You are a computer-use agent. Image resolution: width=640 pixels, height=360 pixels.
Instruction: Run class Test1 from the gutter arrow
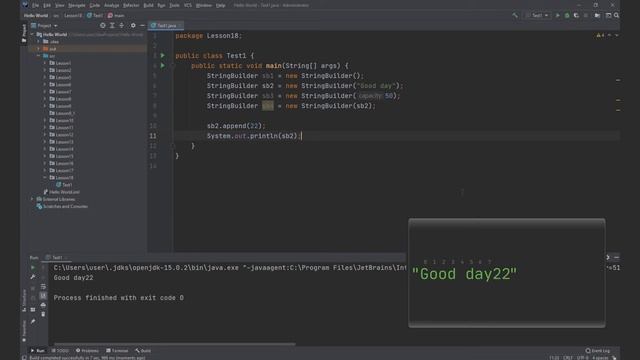click(162, 55)
